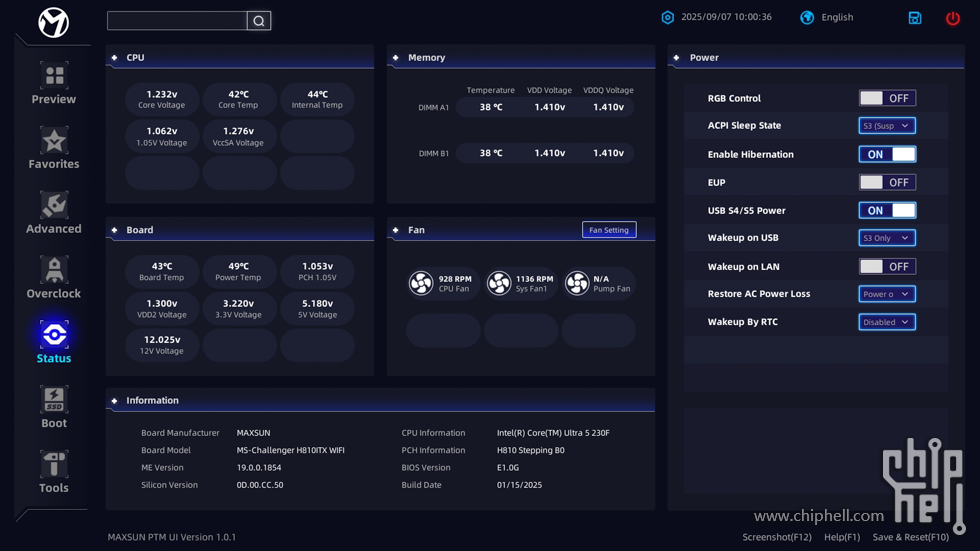Focus the search input field
The height and width of the screenshot is (551, 980).
click(x=178, y=21)
